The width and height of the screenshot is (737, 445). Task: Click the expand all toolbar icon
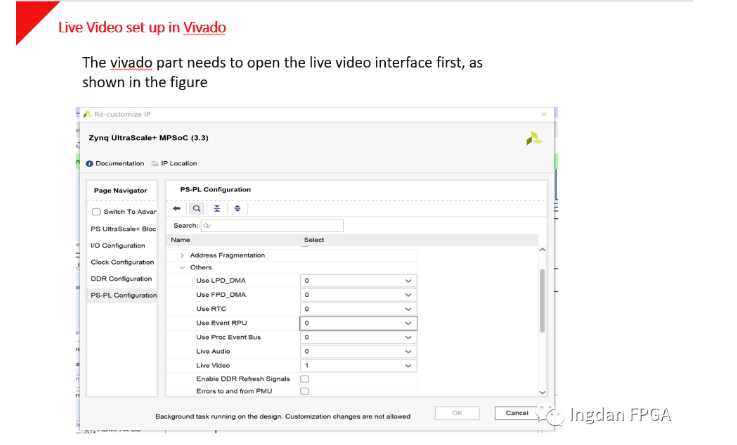tap(237, 209)
